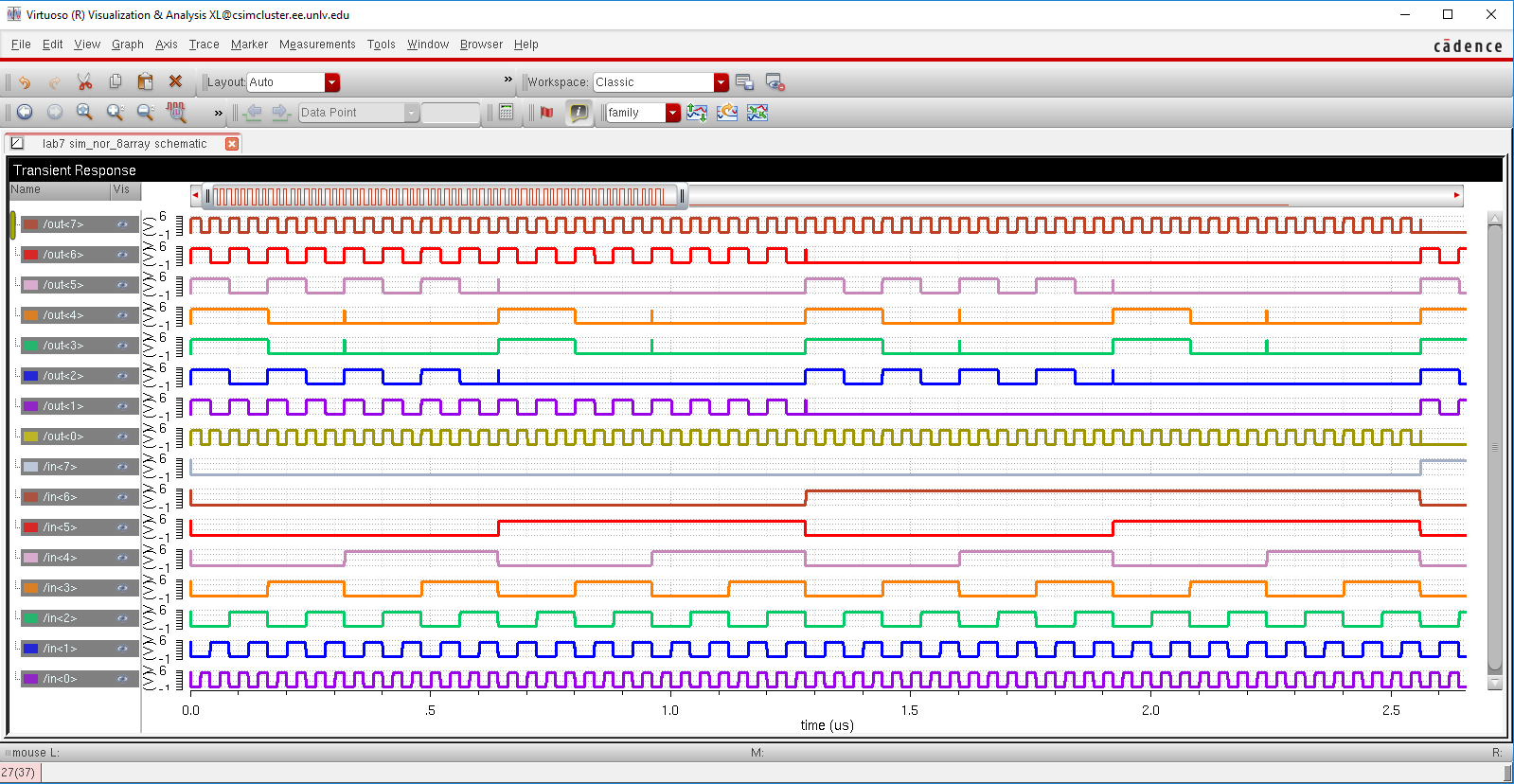
Task: Click the Cut scissors icon
Action: click(x=84, y=82)
